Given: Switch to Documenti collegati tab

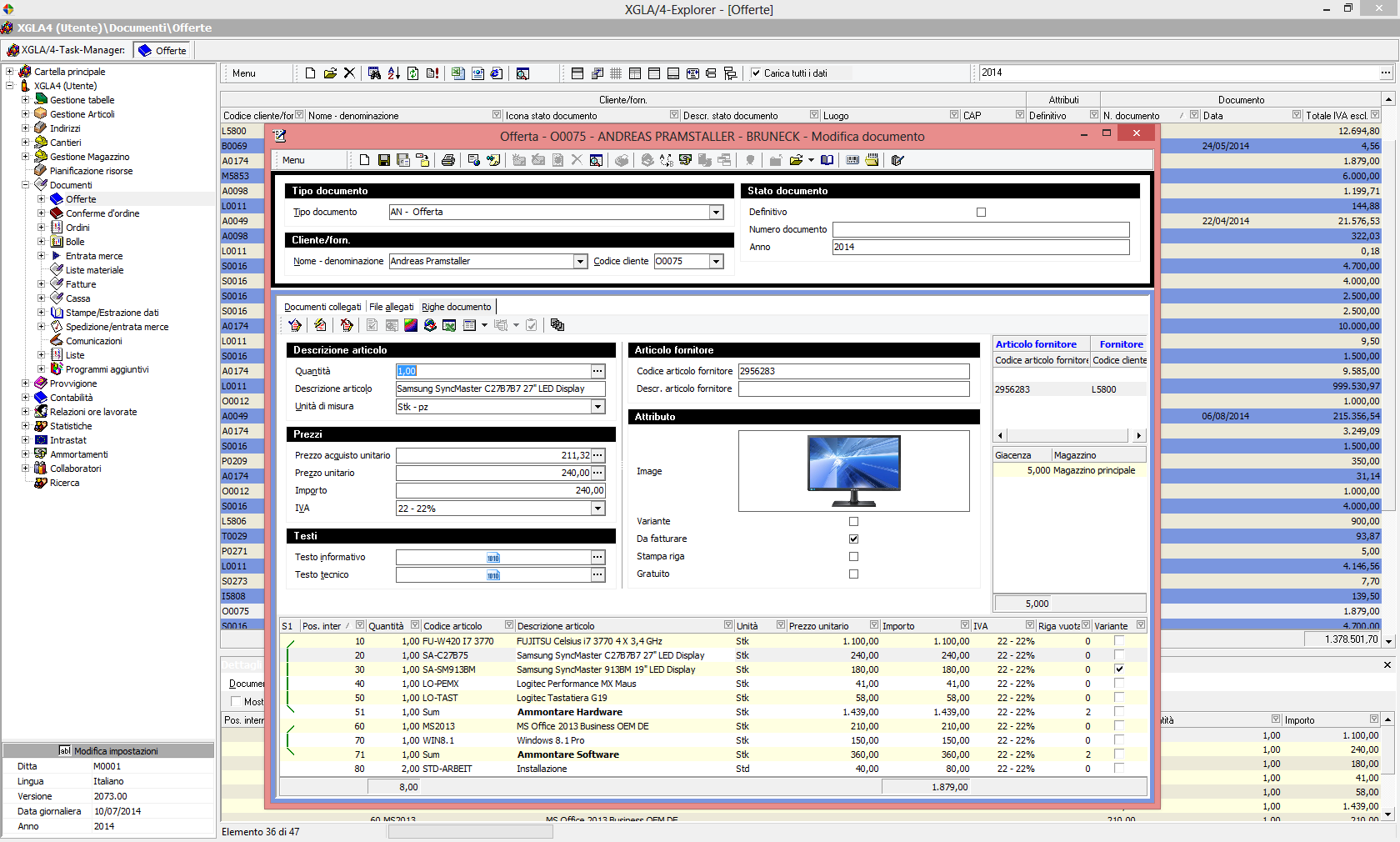Looking at the screenshot, I should (x=322, y=307).
